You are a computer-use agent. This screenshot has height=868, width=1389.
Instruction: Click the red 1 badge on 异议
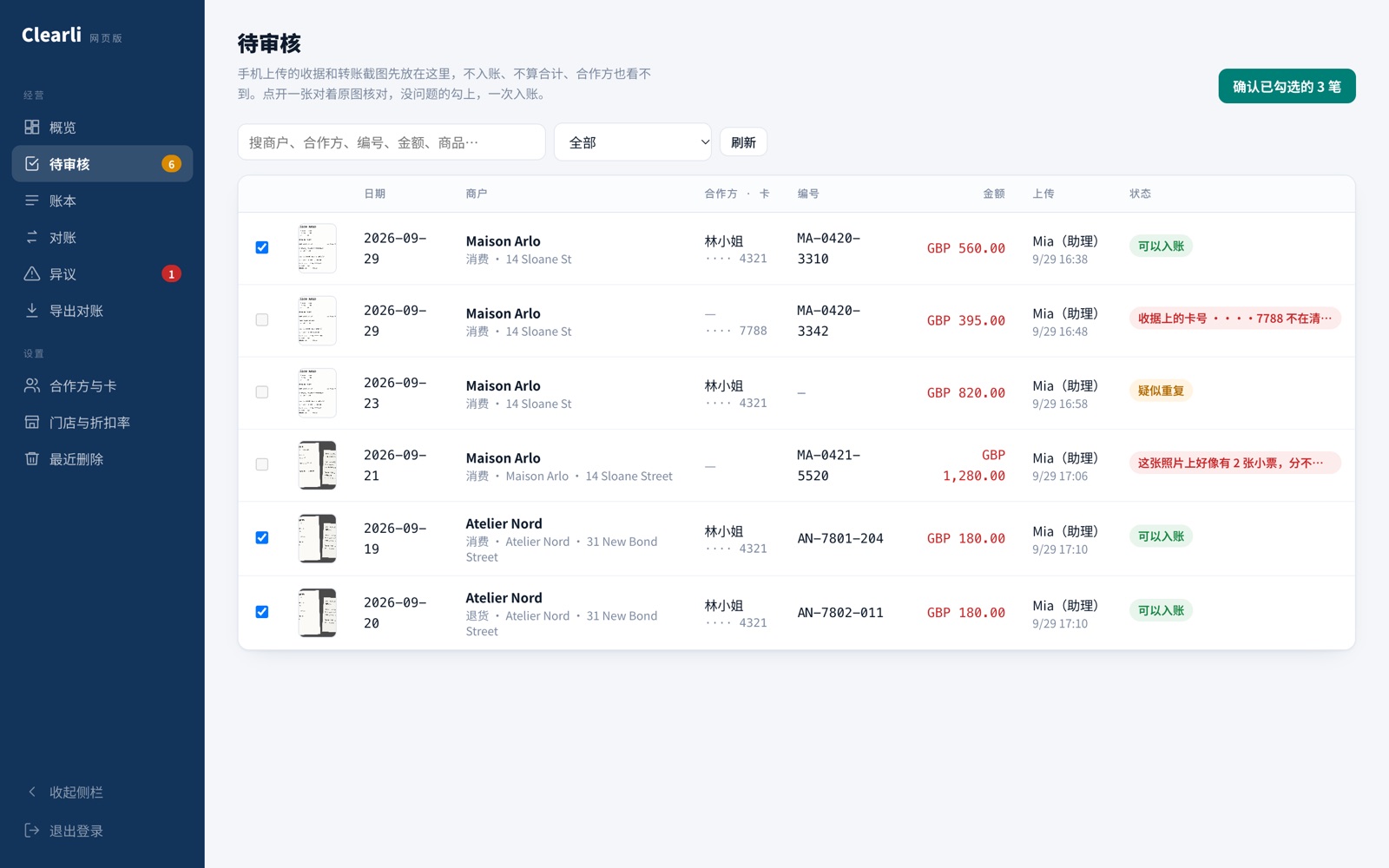pos(172,274)
